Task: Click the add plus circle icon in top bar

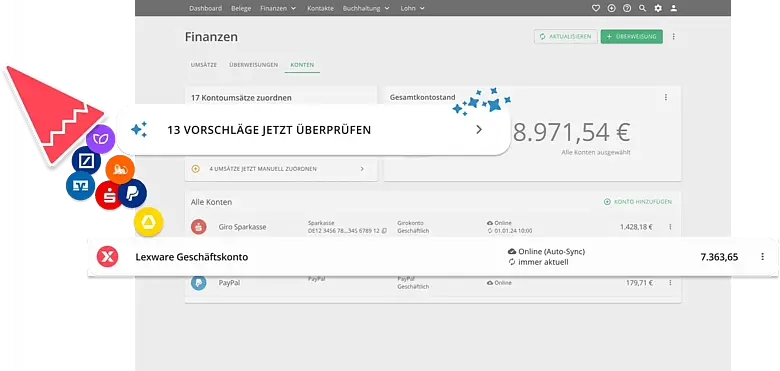Action: 611,8
